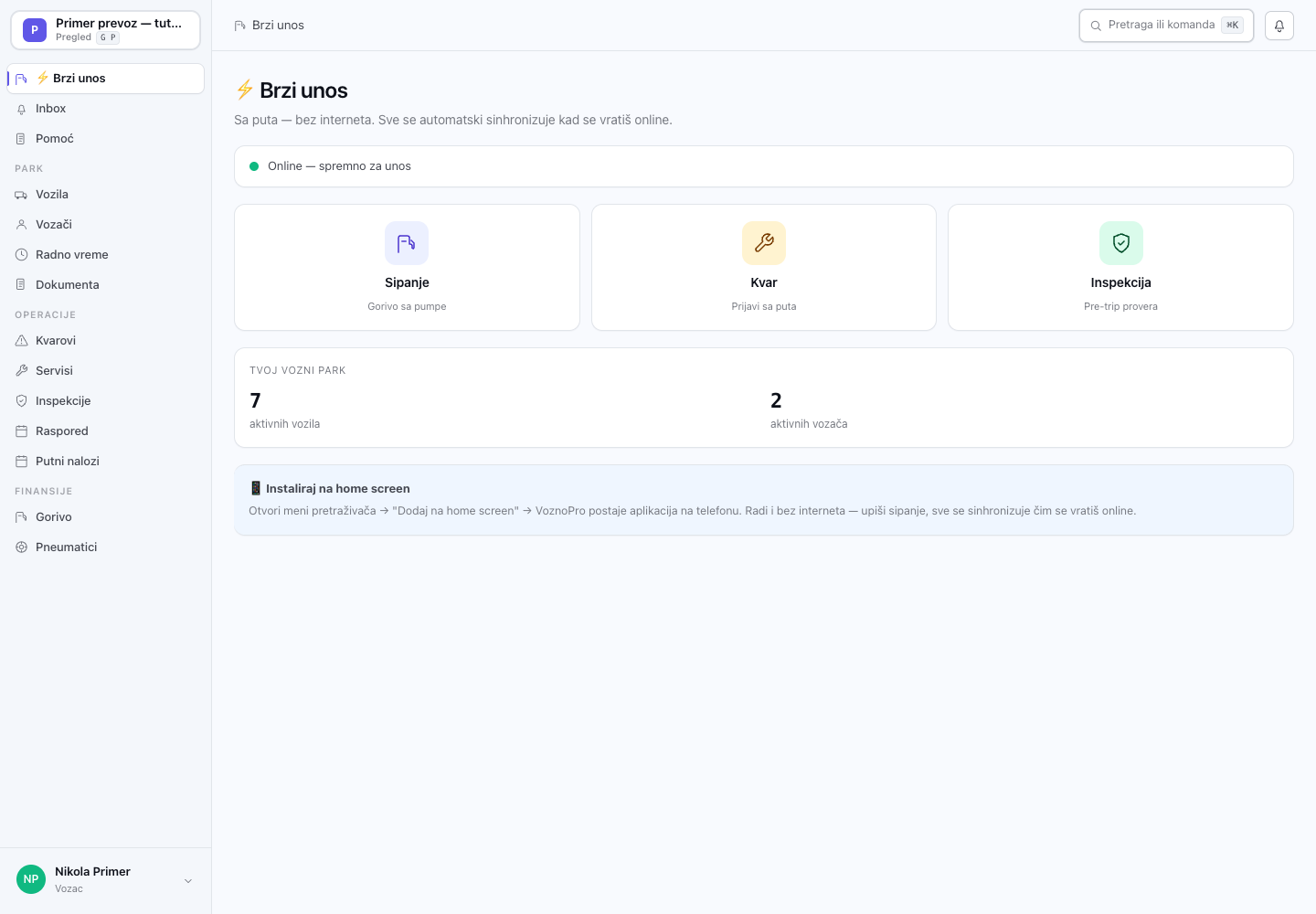
Task: Click the 2 aktivnih vozača stat
Action: click(x=809, y=410)
